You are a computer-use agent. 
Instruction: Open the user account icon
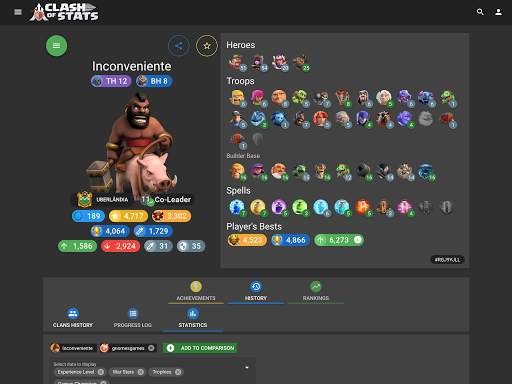pyautogui.click(x=498, y=12)
